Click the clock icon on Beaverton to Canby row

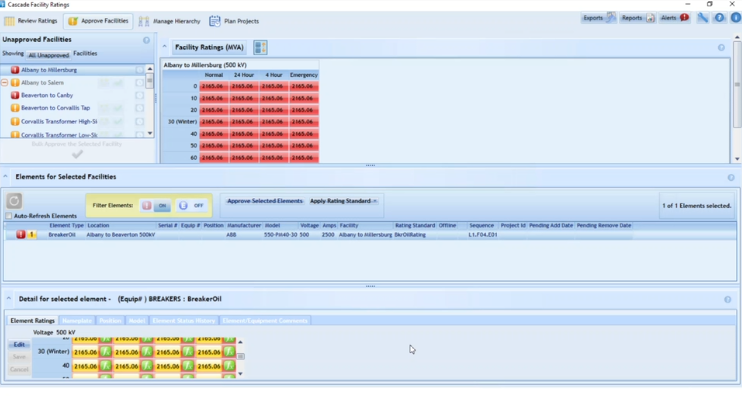(139, 96)
